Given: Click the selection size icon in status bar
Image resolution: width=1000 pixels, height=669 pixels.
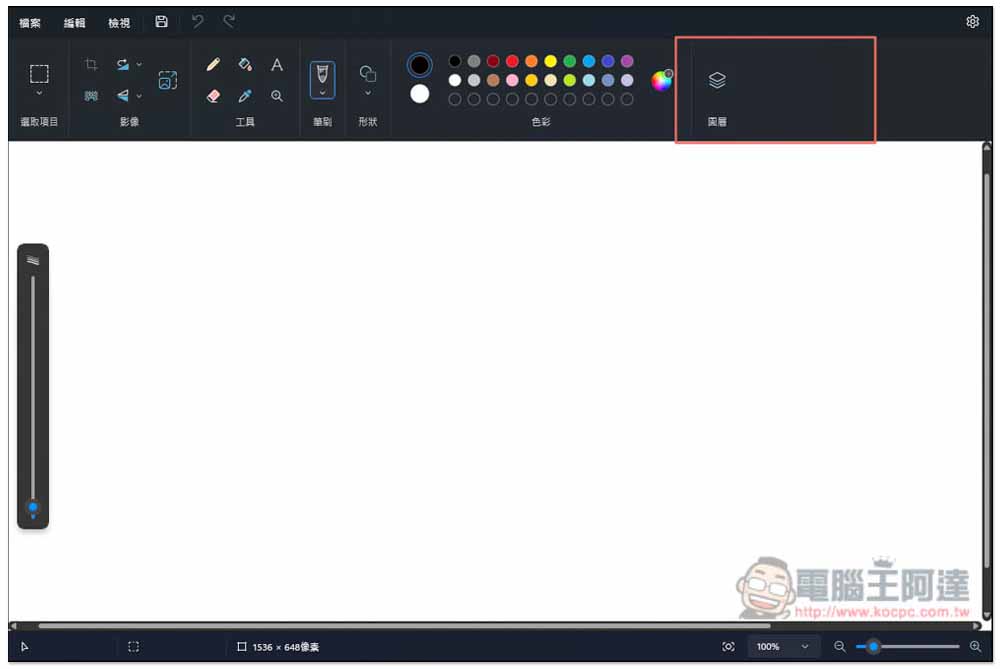Looking at the screenshot, I should click(x=133, y=647).
